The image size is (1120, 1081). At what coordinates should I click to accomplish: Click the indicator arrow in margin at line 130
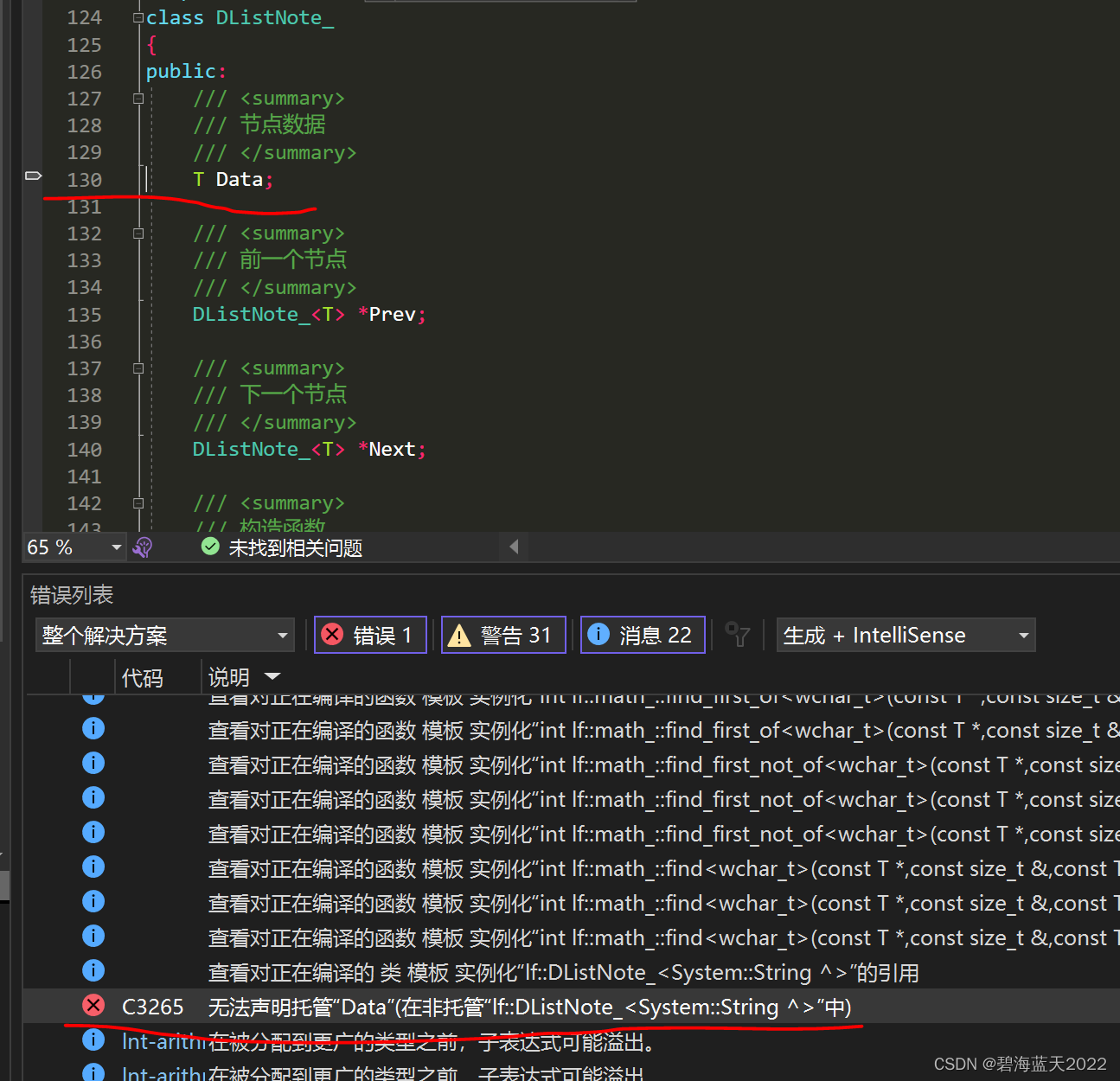(33, 175)
